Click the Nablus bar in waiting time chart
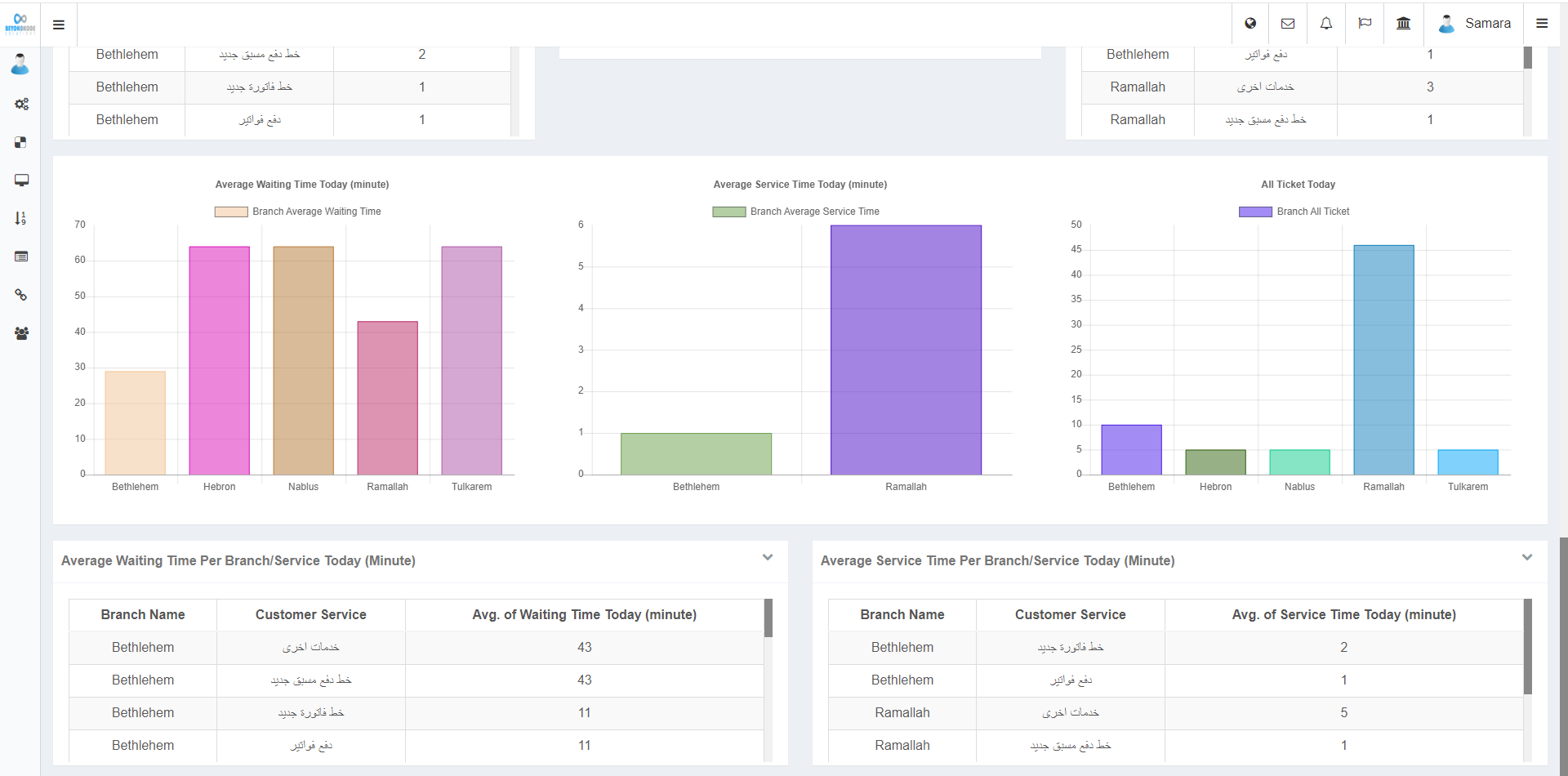The width and height of the screenshot is (1568, 776). pos(304,360)
